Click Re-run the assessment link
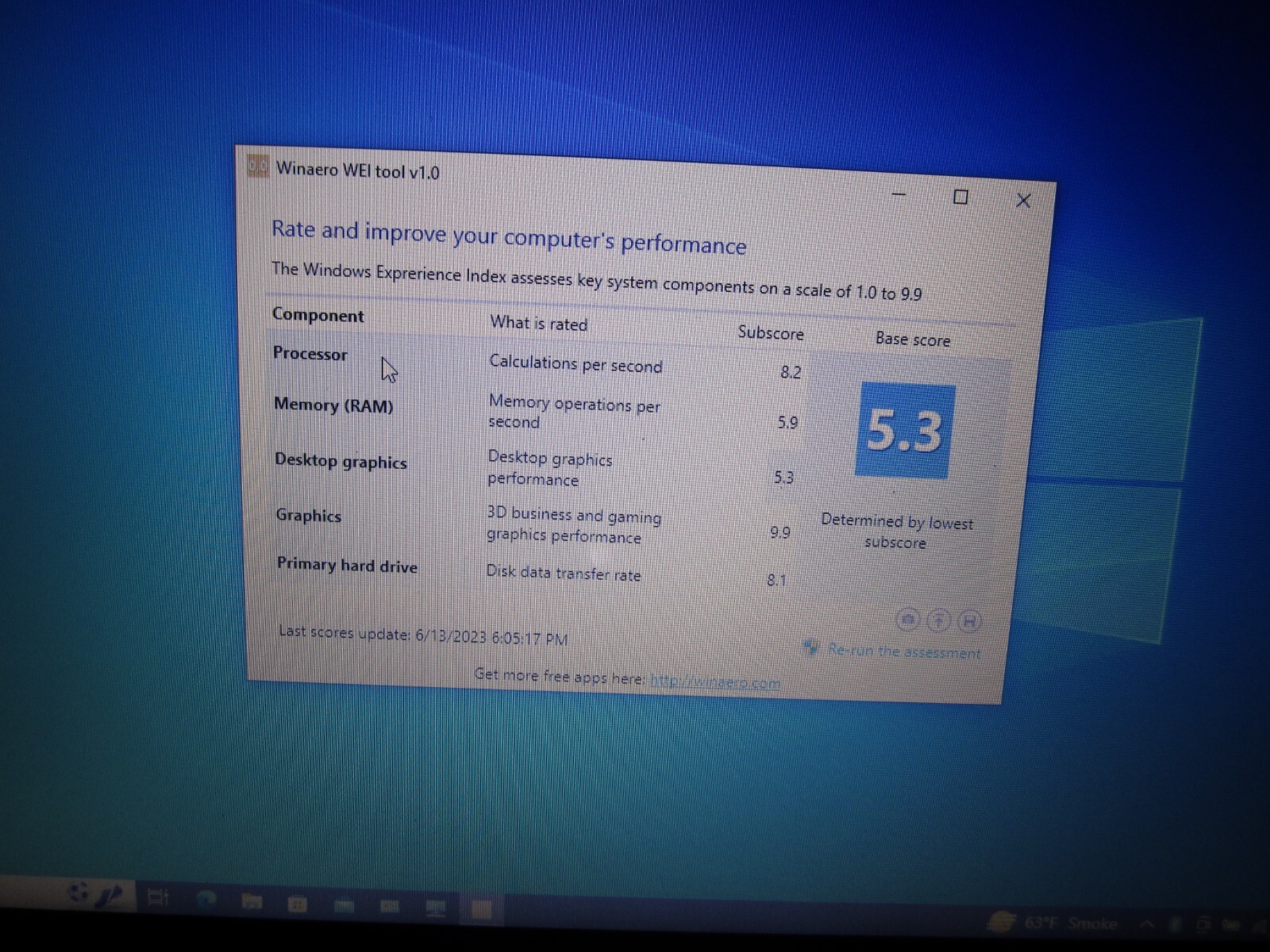Image resolution: width=1270 pixels, height=952 pixels. [903, 651]
